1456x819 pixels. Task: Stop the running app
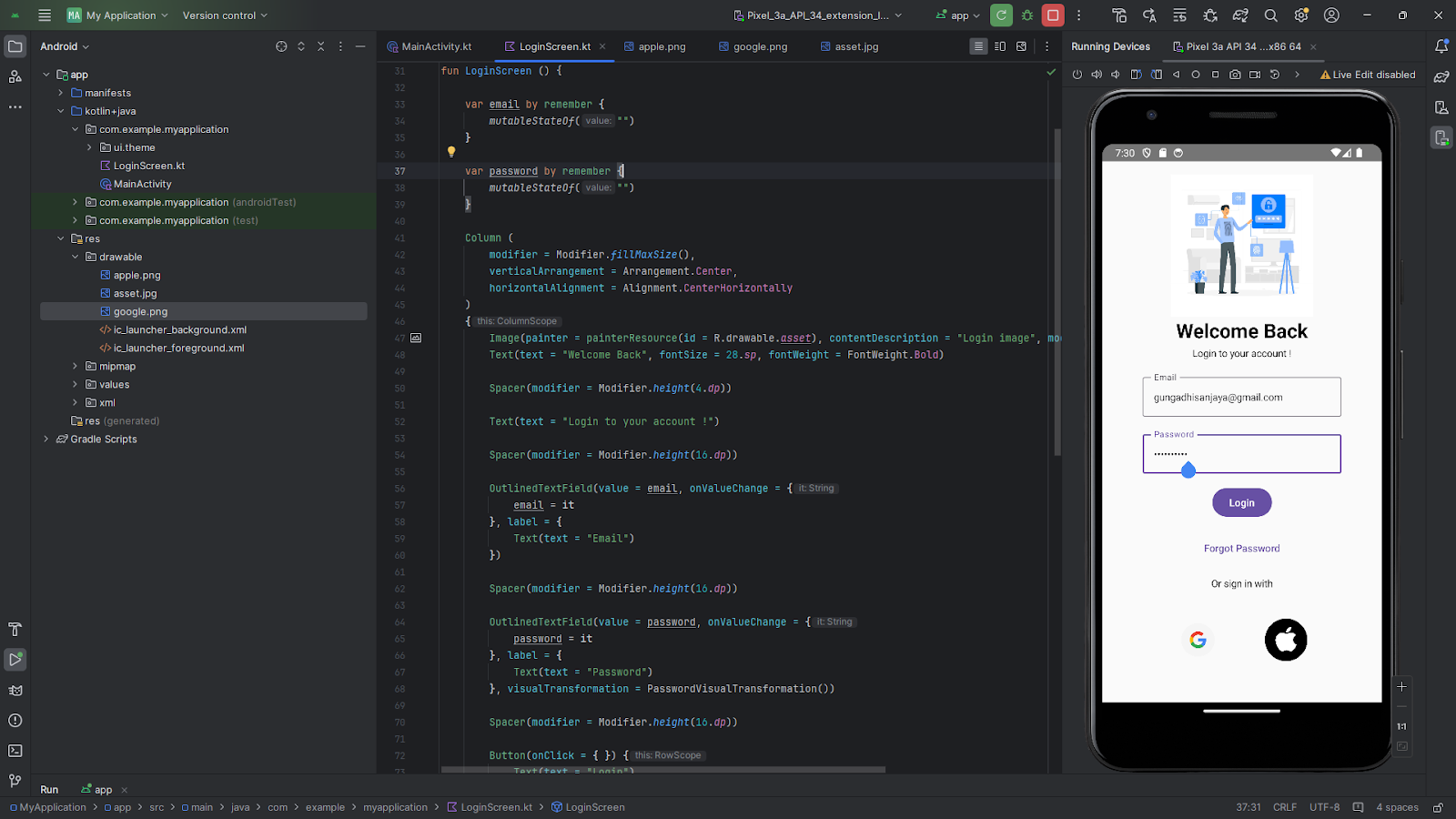pos(1053,15)
